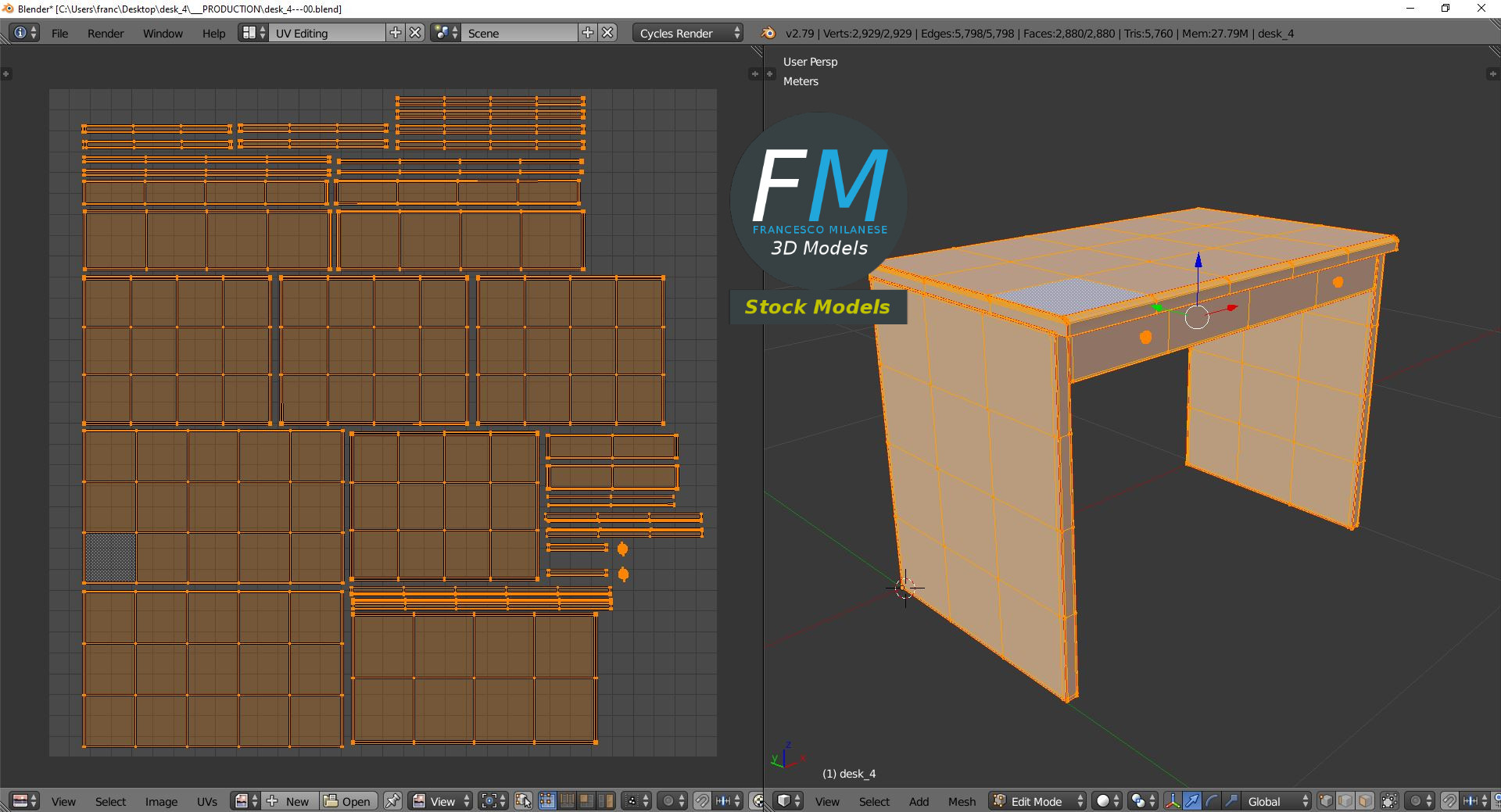The width and height of the screenshot is (1501, 812).
Task: Click the New image button
Action: (x=288, y=801)
